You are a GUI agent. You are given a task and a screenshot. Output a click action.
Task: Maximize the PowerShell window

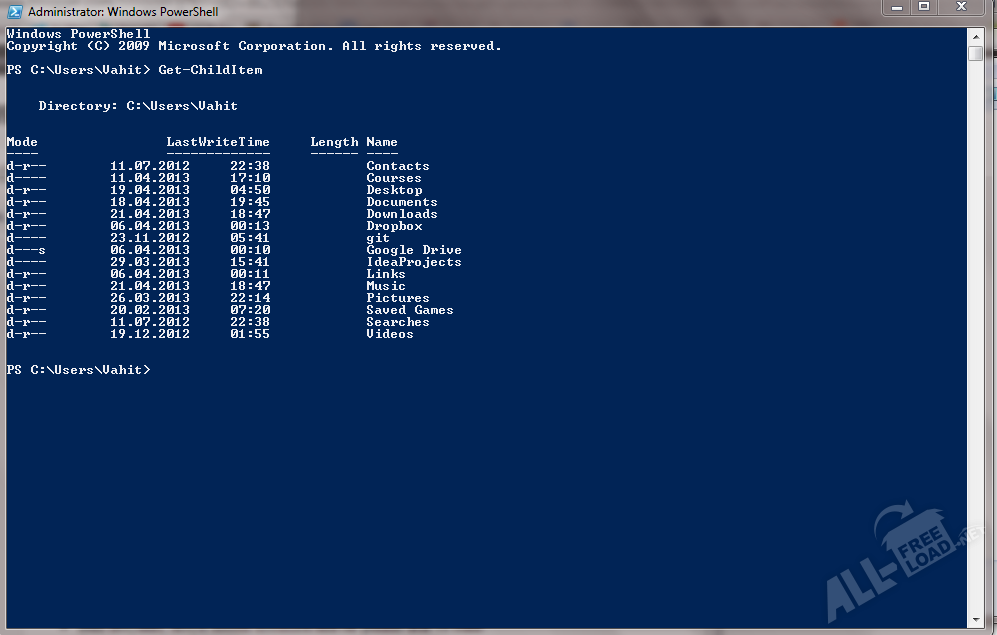(924, 8)
